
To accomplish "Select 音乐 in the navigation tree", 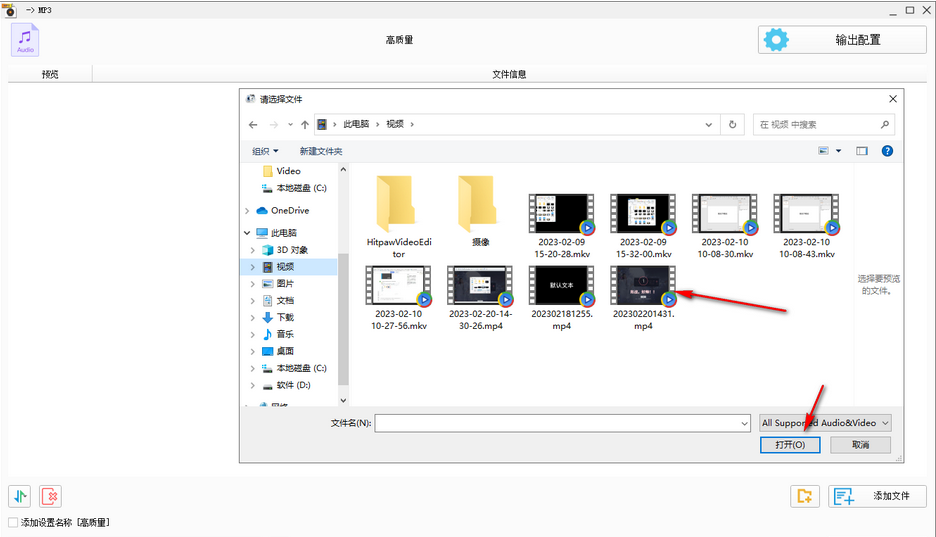I will (x=285, y=334).
